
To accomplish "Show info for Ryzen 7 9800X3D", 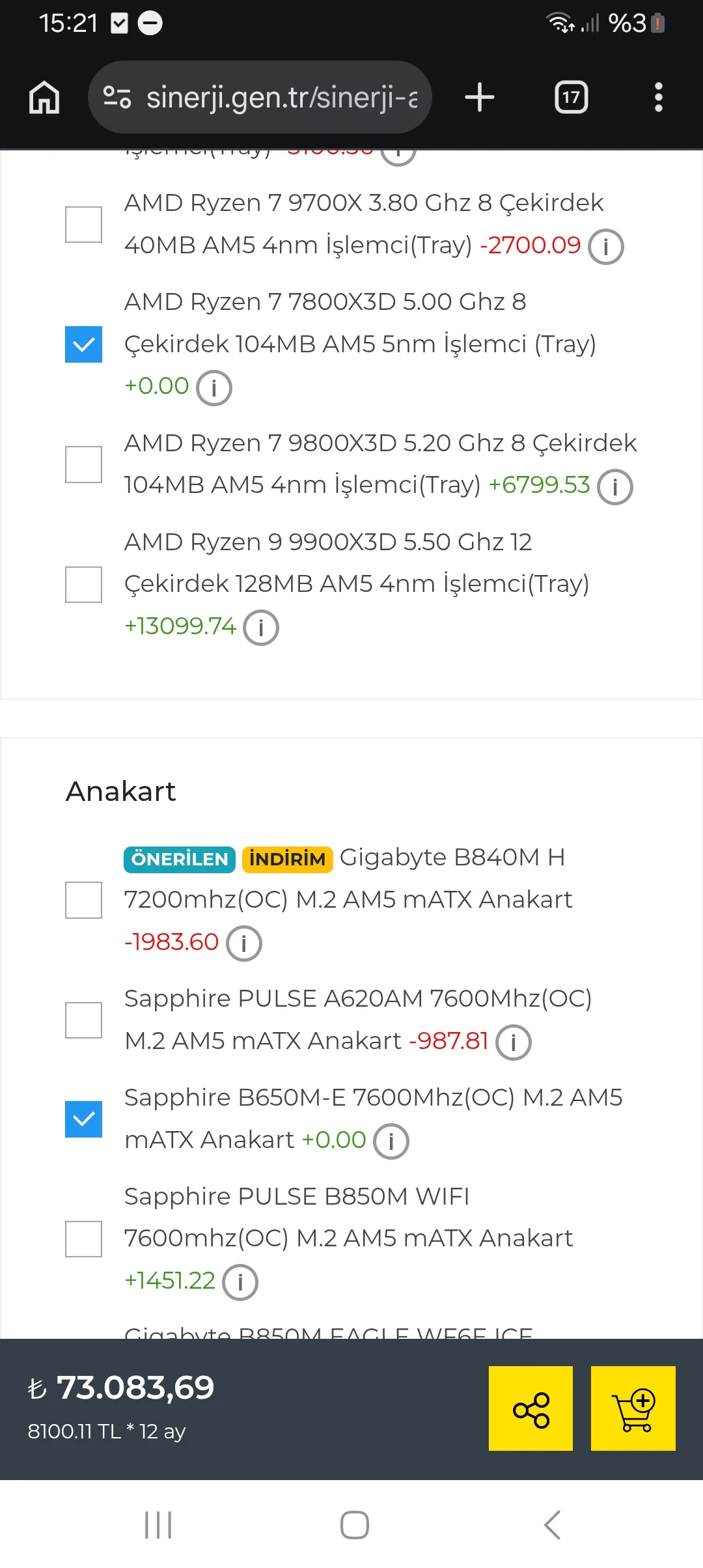I will click(615, 487).
